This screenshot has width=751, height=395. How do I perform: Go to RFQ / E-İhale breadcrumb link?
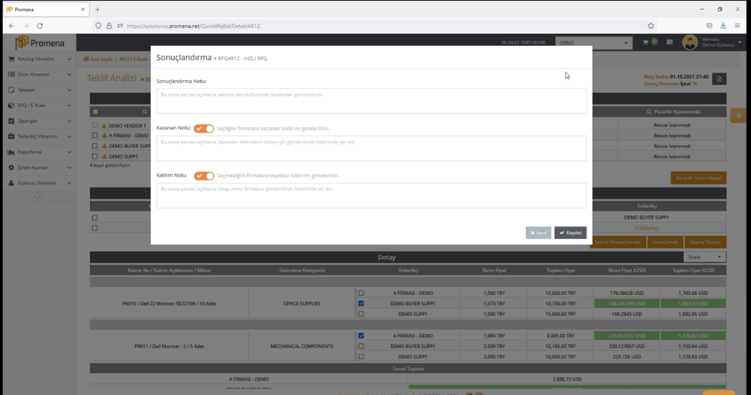click(x=134, y=59)
